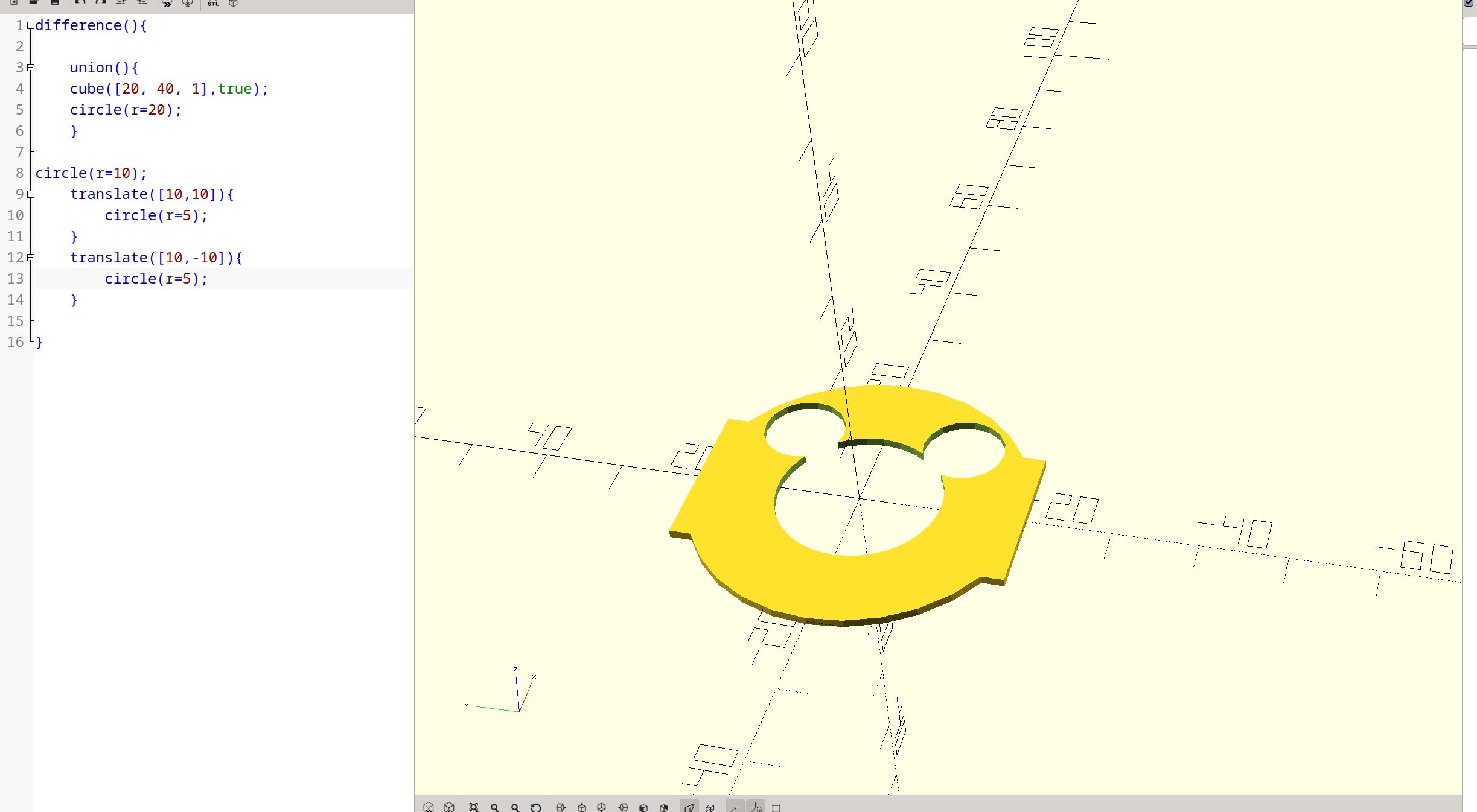The height and width of the screenshot is (812, 1477).
Task: Click the code line 'circle(r=20);'
Action: pos(126,110)
